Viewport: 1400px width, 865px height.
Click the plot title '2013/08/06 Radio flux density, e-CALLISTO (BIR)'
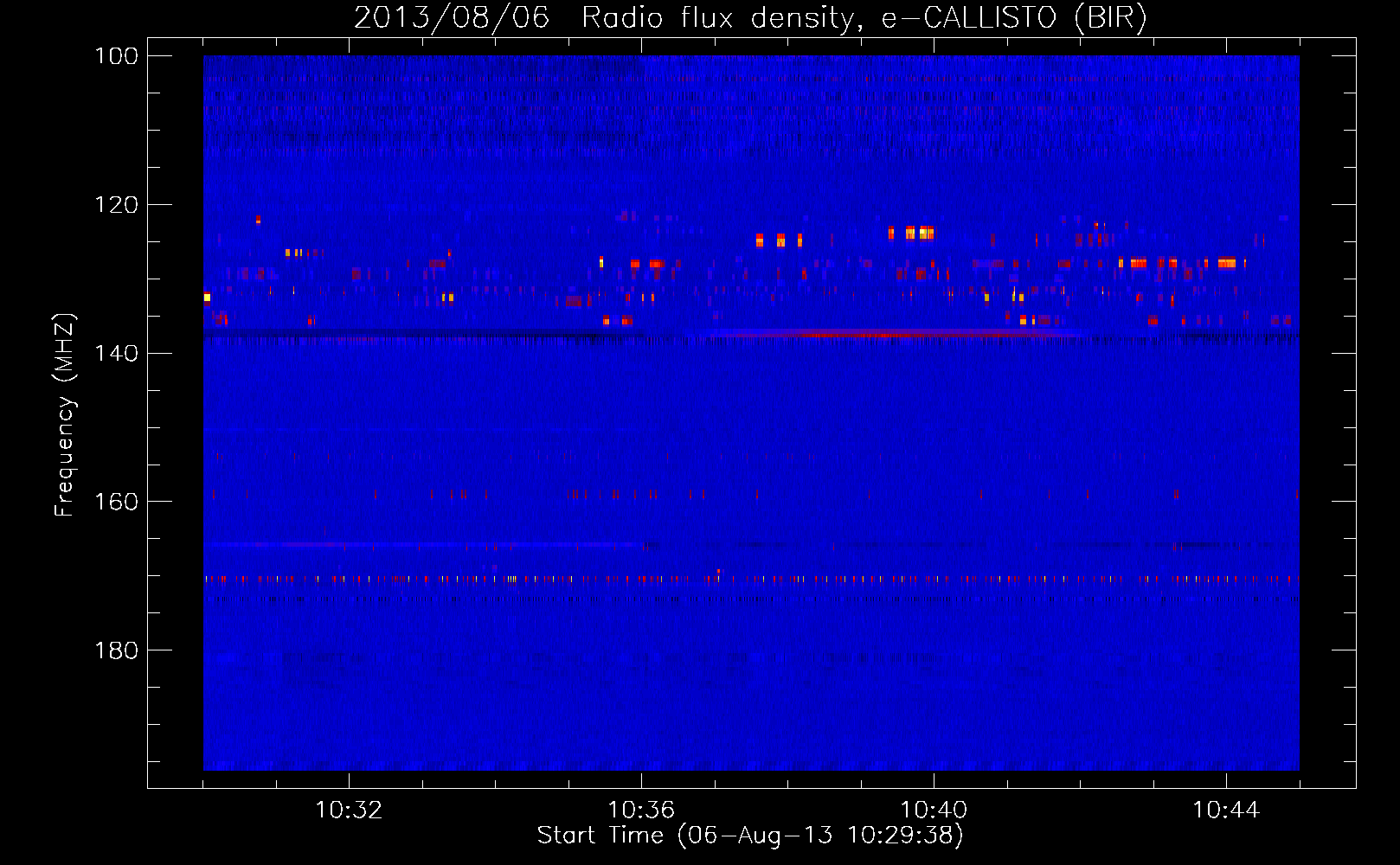pos(750,17)
